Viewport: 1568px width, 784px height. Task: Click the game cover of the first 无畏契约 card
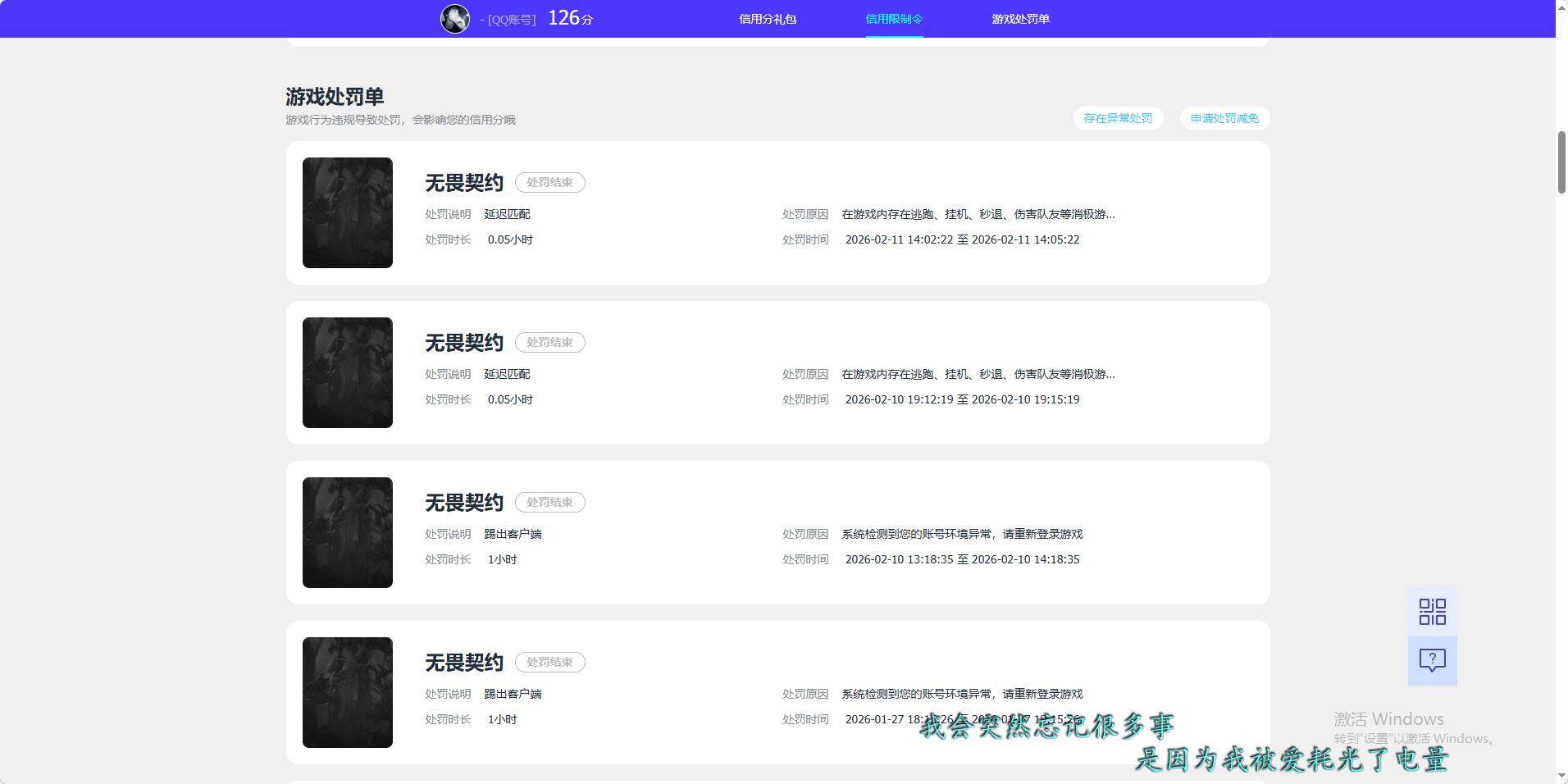point(347,212)
